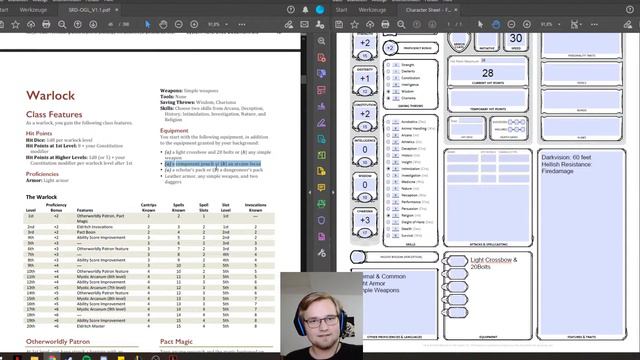Save the Character Sheet file
This screenshot has width=640, height=360.
point(339,24)
